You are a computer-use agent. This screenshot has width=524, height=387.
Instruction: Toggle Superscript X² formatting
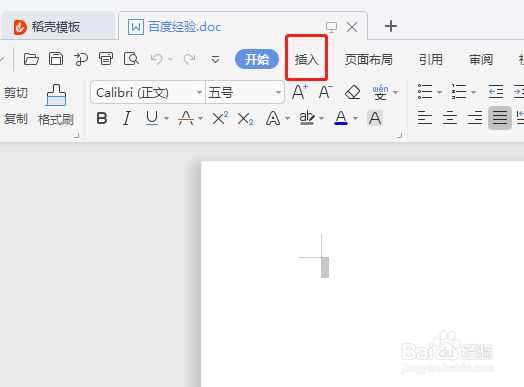coord(220,118)
